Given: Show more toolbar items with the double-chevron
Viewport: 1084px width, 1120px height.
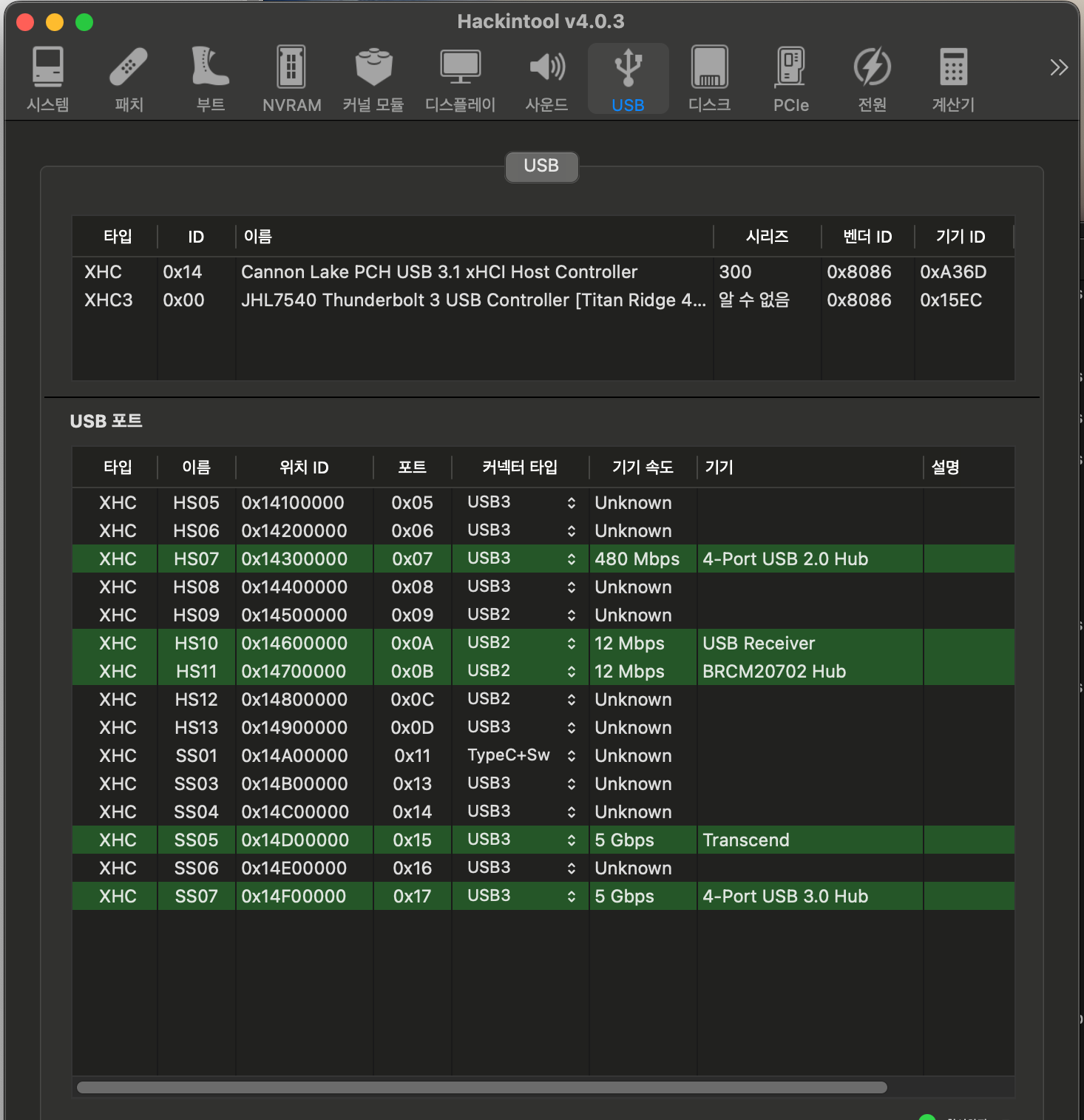Looking at the screenshot, I should [x=1059, y=67].
